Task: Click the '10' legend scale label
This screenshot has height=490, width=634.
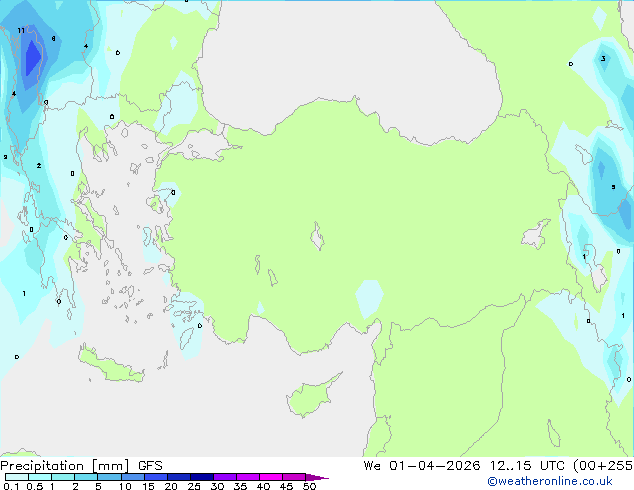Action: [x=125, y=486]
